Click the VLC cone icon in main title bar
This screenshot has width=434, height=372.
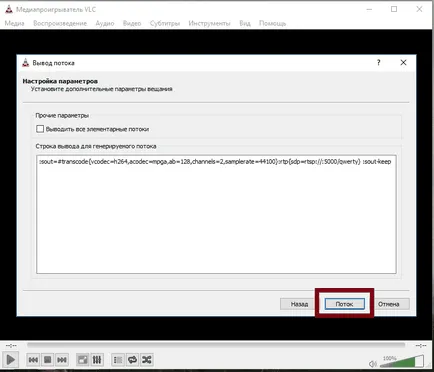[9, 9]
